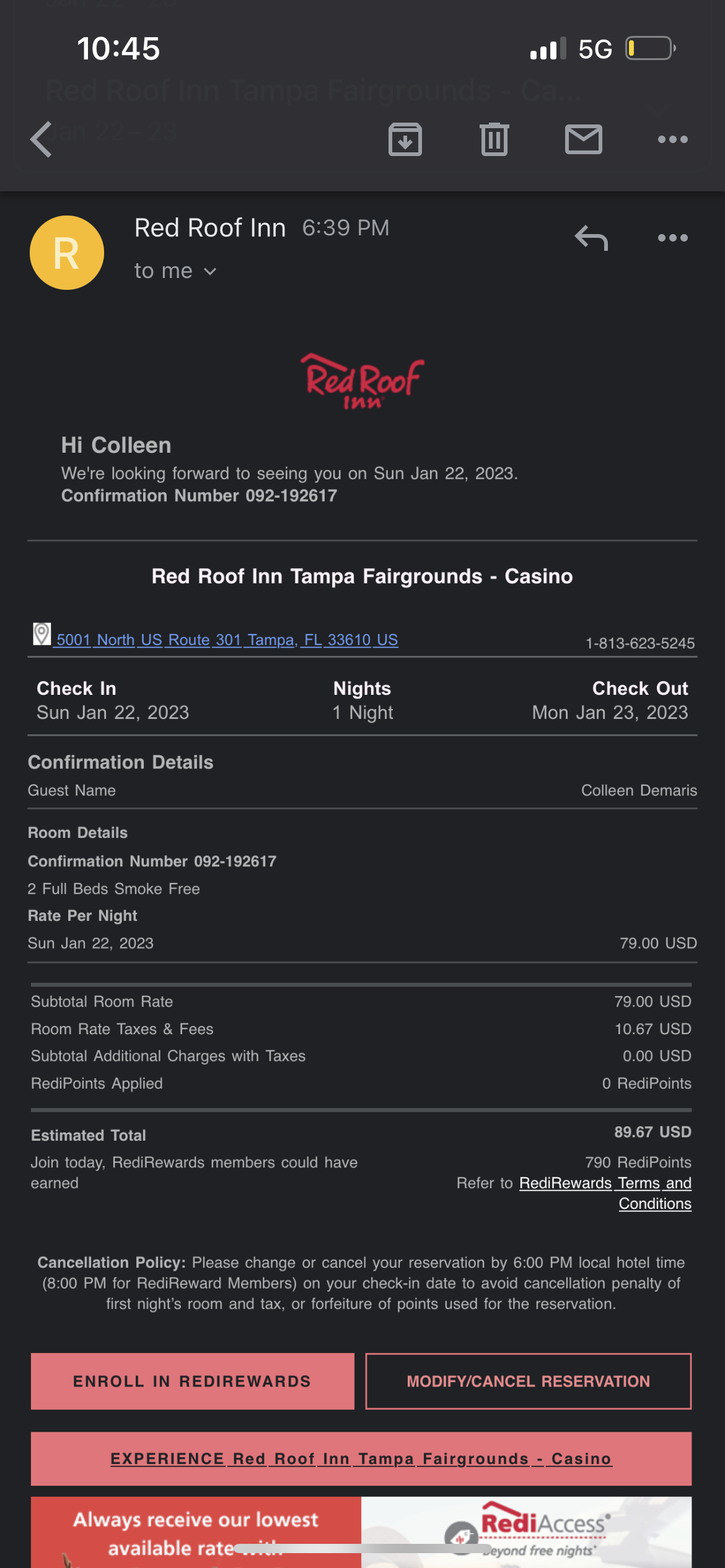725x1568 pixels.
Task: Tap the Experience Red Roof Inn Tampa link
Action: pos(361,1459)
